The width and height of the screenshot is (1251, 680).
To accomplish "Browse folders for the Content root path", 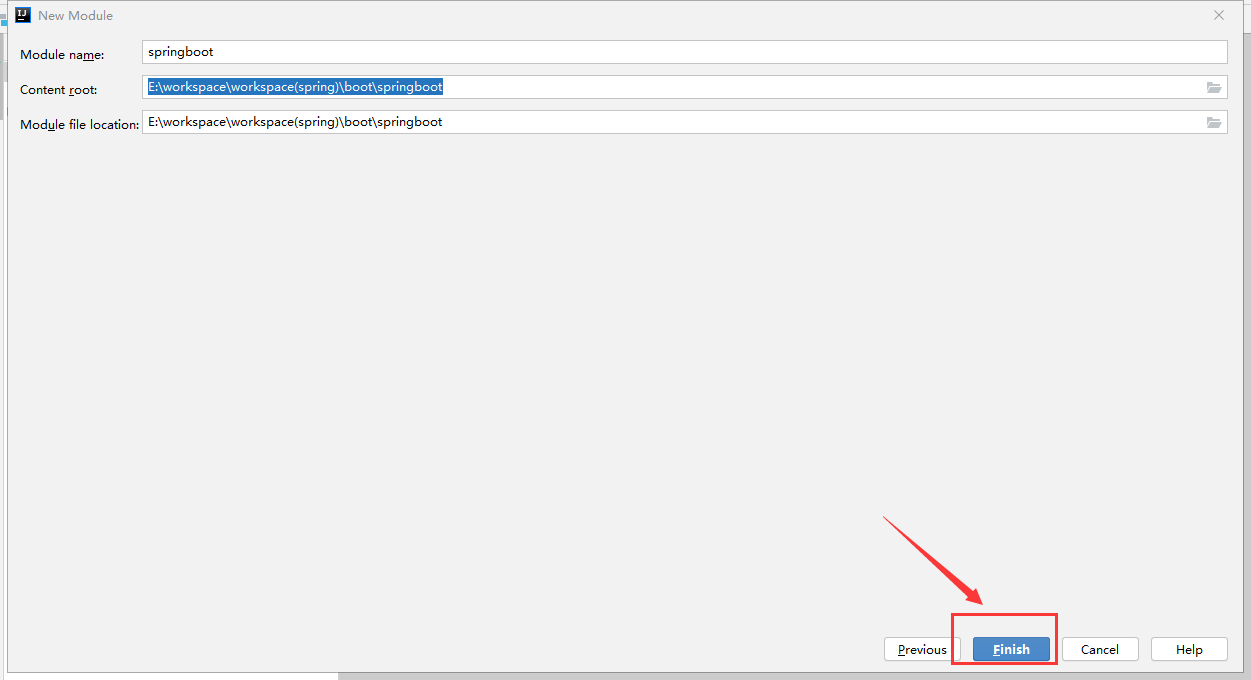I will tap(1213, 88).
